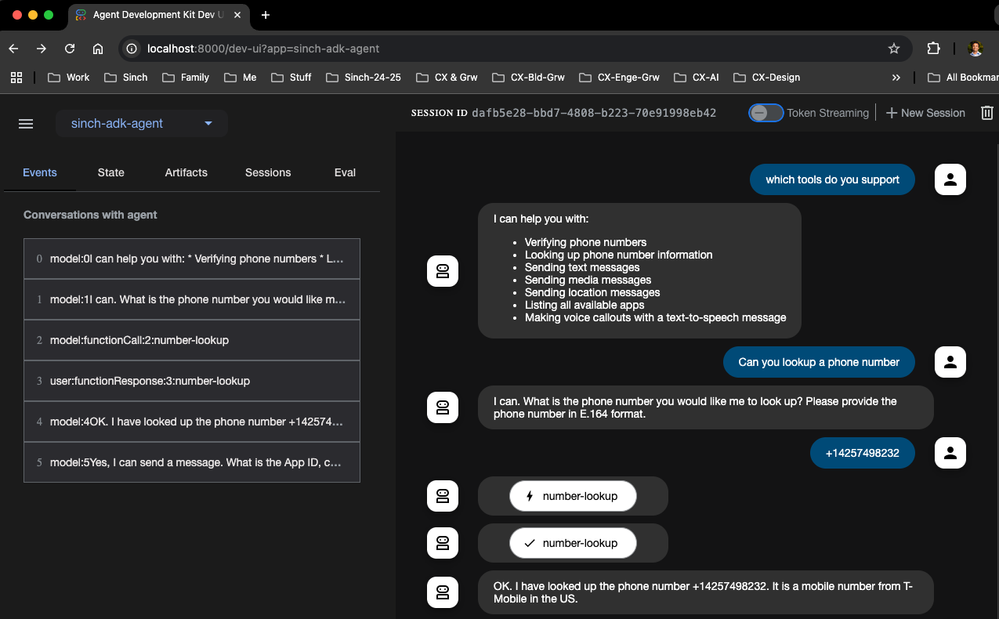Image resolution: width=999 pixels, height=619 pixels.
Task: Open the number-lookup response chip with checkmark
Action: 572,543
